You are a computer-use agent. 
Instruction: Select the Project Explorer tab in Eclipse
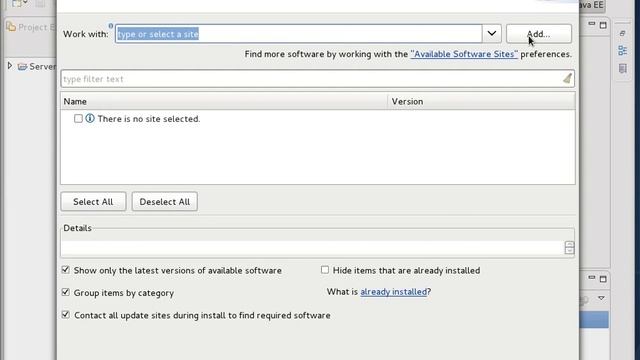coord(31,27)
